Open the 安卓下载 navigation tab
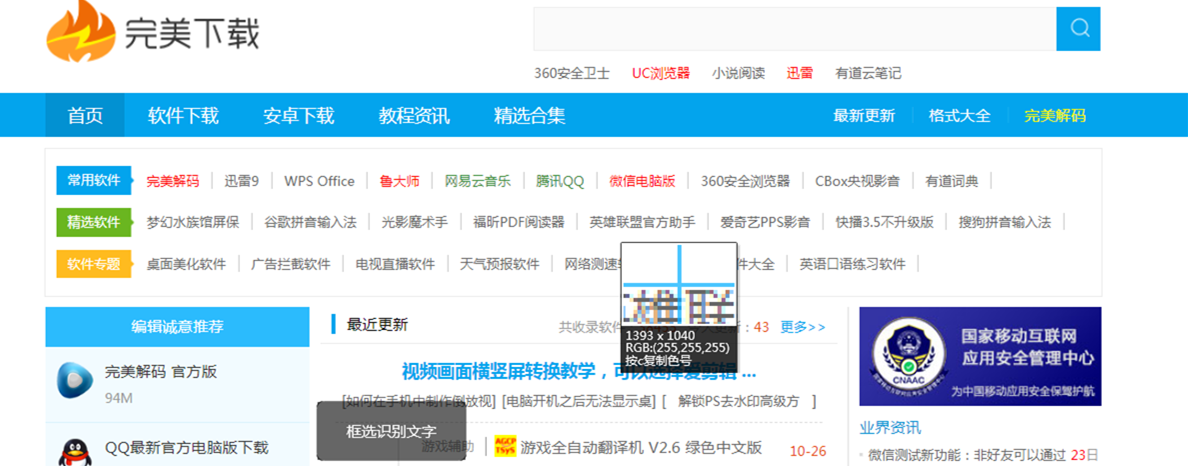This screenshot has height=466, width=1188. [299, 116]
